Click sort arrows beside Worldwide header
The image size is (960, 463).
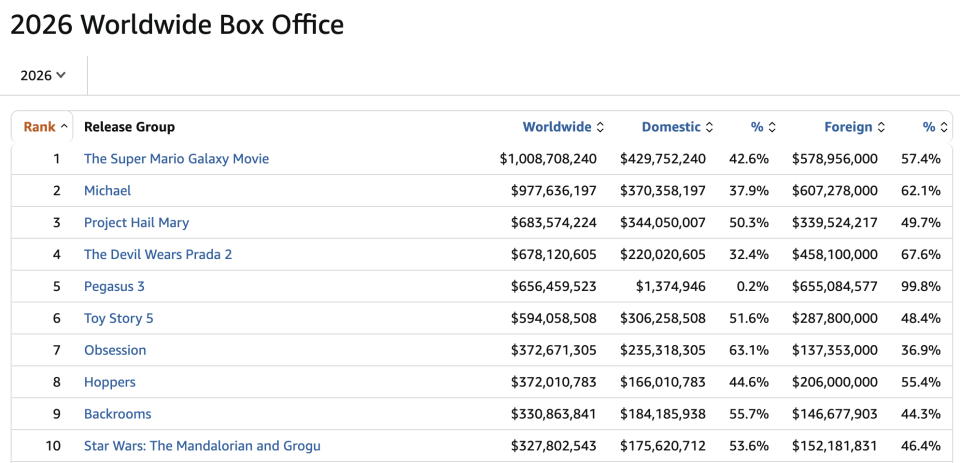[x=600, y=127]
